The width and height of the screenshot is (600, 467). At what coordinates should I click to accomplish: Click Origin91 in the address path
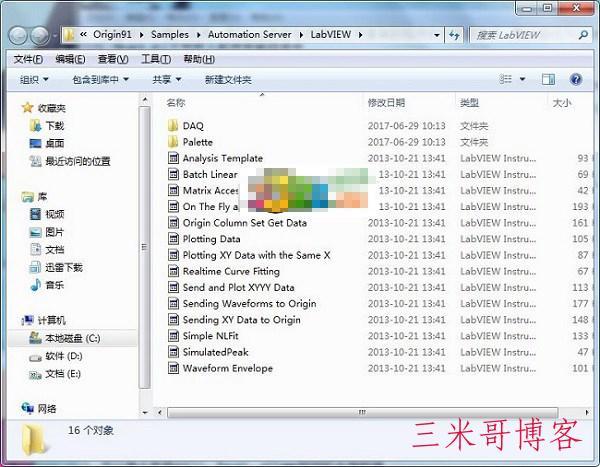(x=112, y=35)
